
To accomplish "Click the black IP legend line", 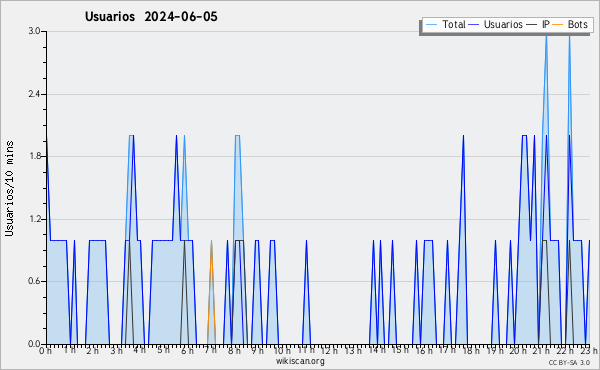I will point(532,25).
